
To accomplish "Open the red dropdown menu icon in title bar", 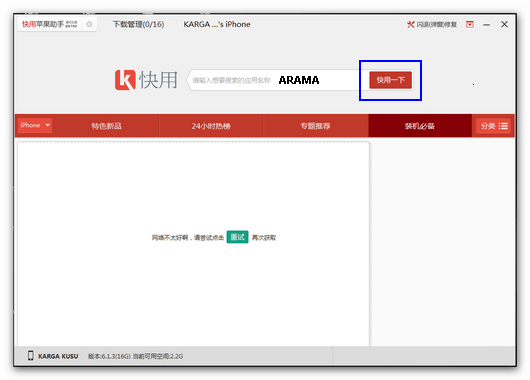I will pyautogui.click(x=469, y=24).
